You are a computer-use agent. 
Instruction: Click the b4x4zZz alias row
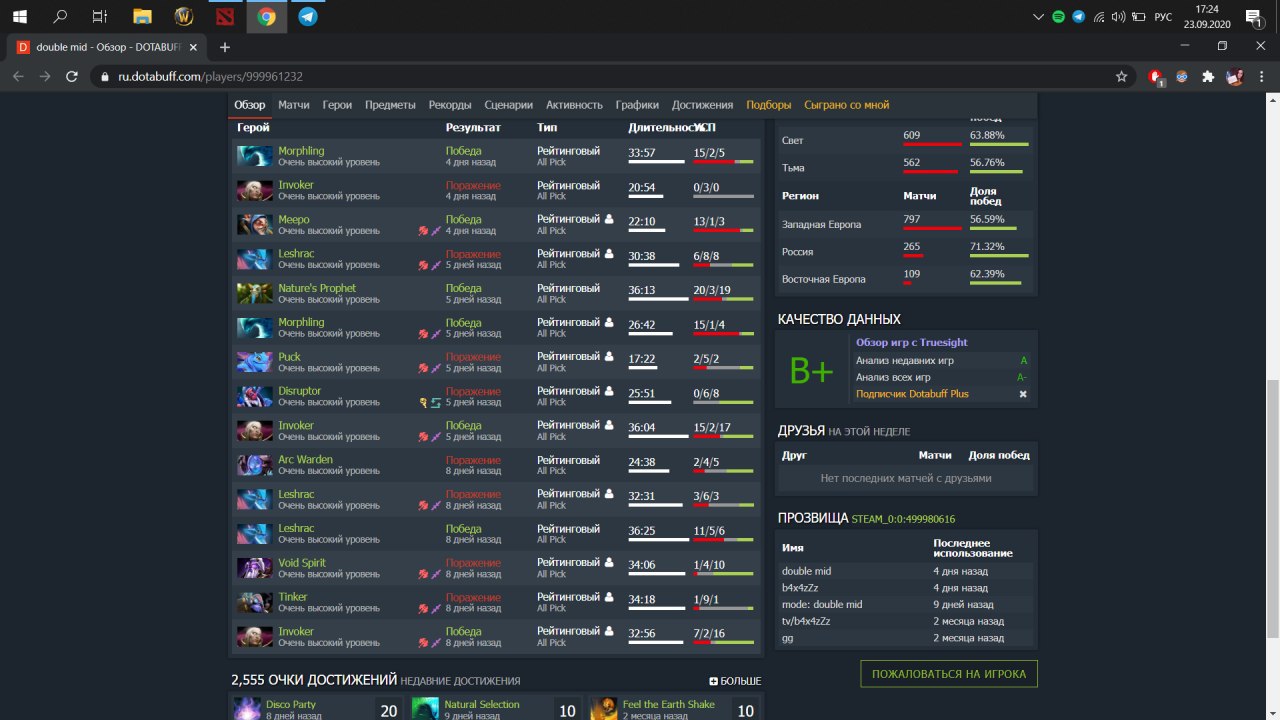coord(906,588)
